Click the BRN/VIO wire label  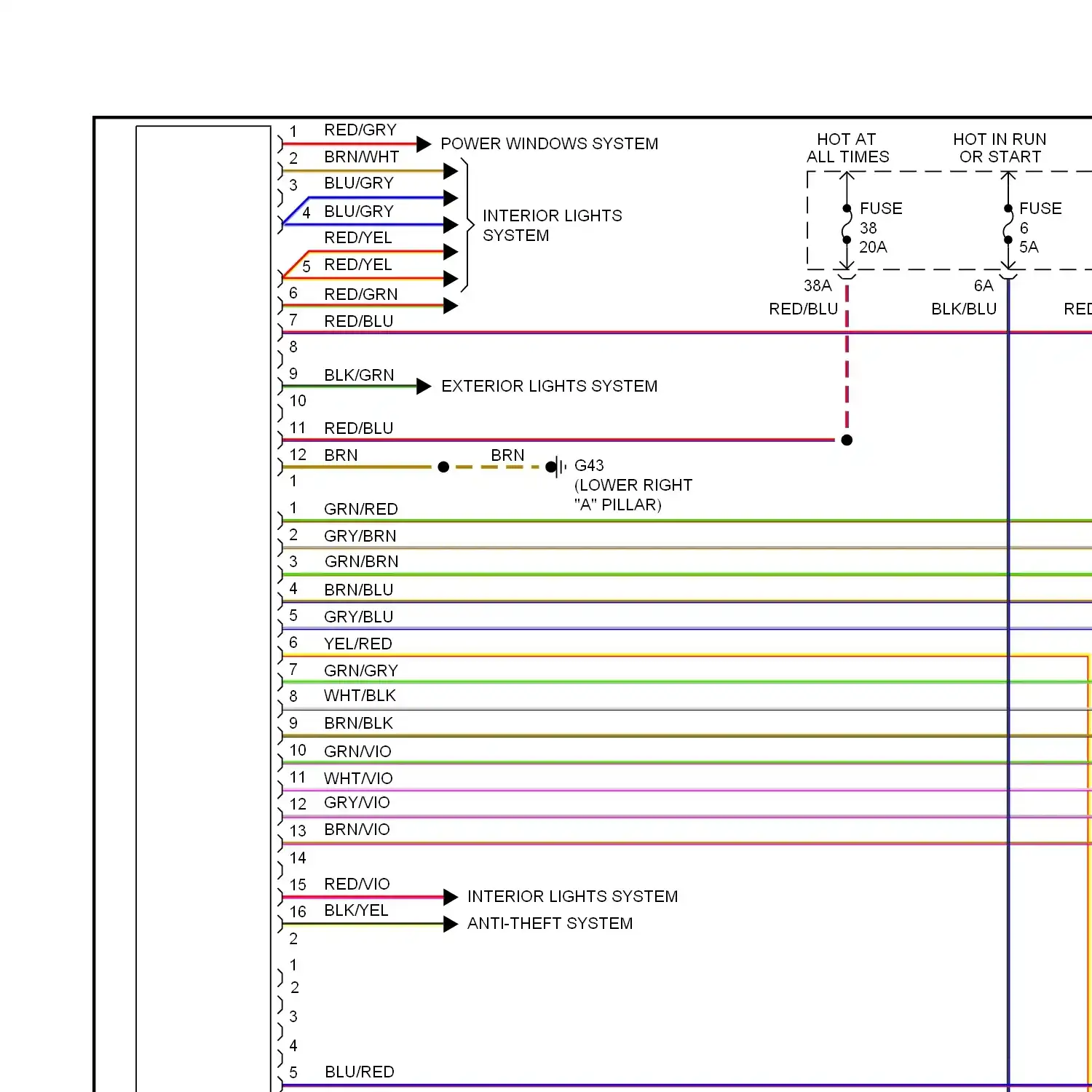[x=357, y=829]
